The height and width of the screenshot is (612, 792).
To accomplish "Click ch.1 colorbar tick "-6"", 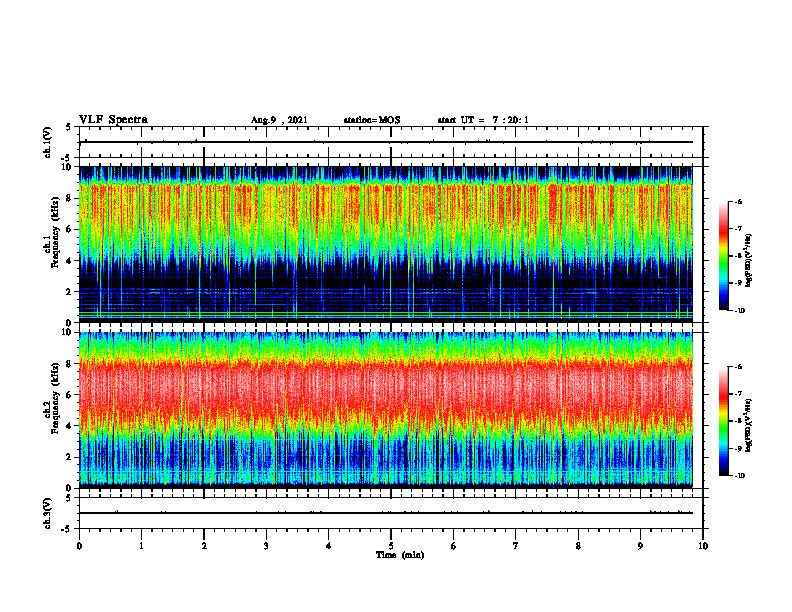I will (739, 202).
